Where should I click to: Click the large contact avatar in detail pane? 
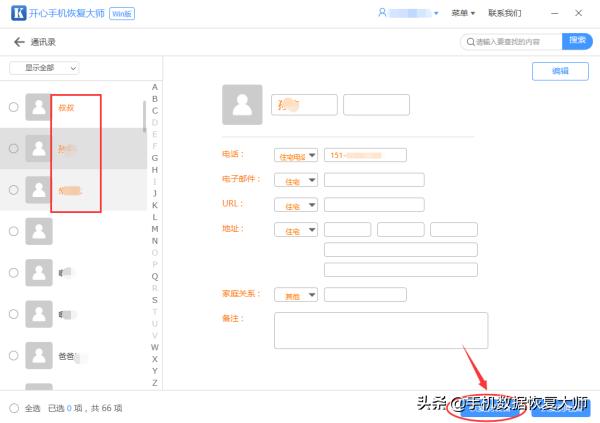click(241, 105)
